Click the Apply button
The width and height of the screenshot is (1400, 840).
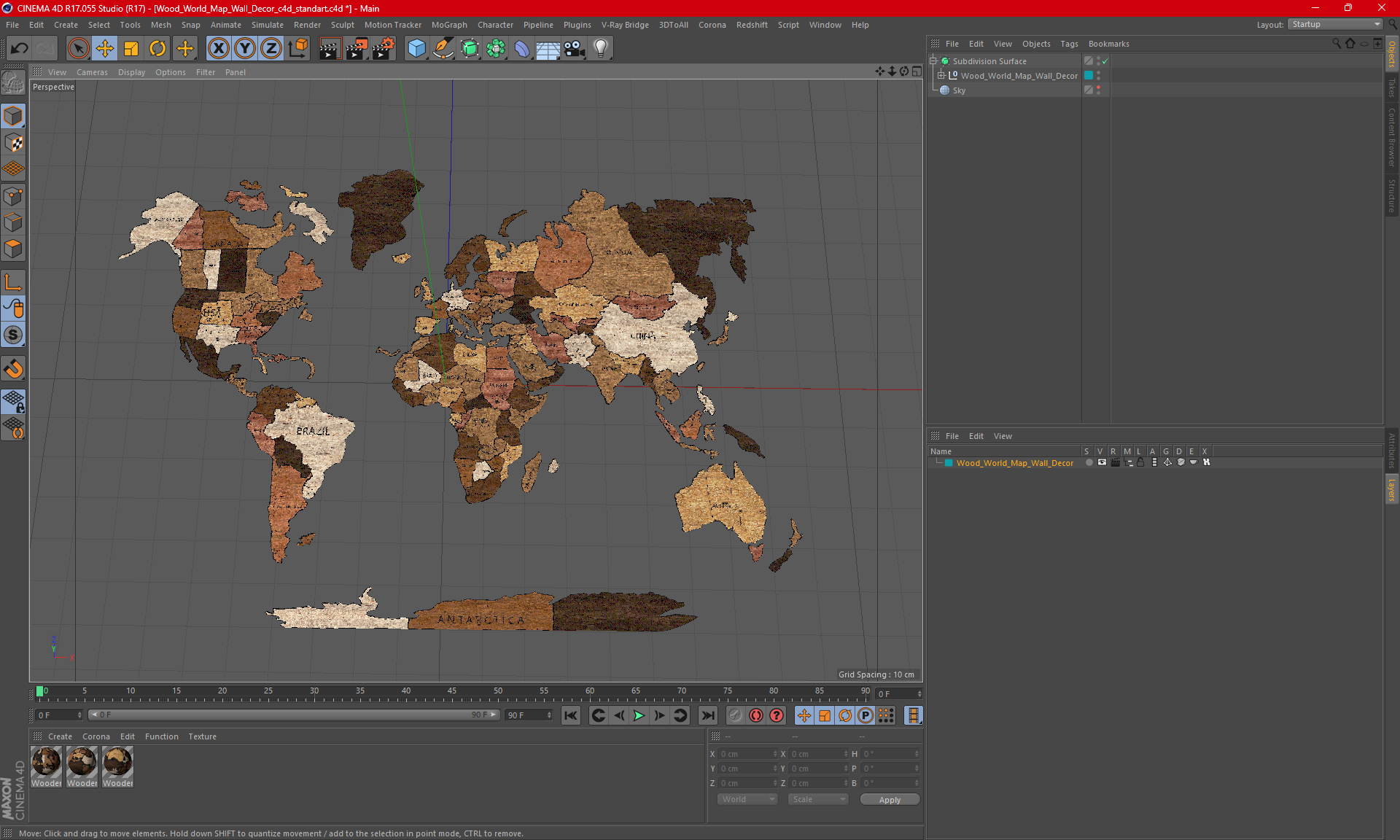click(x=890, y=800)
